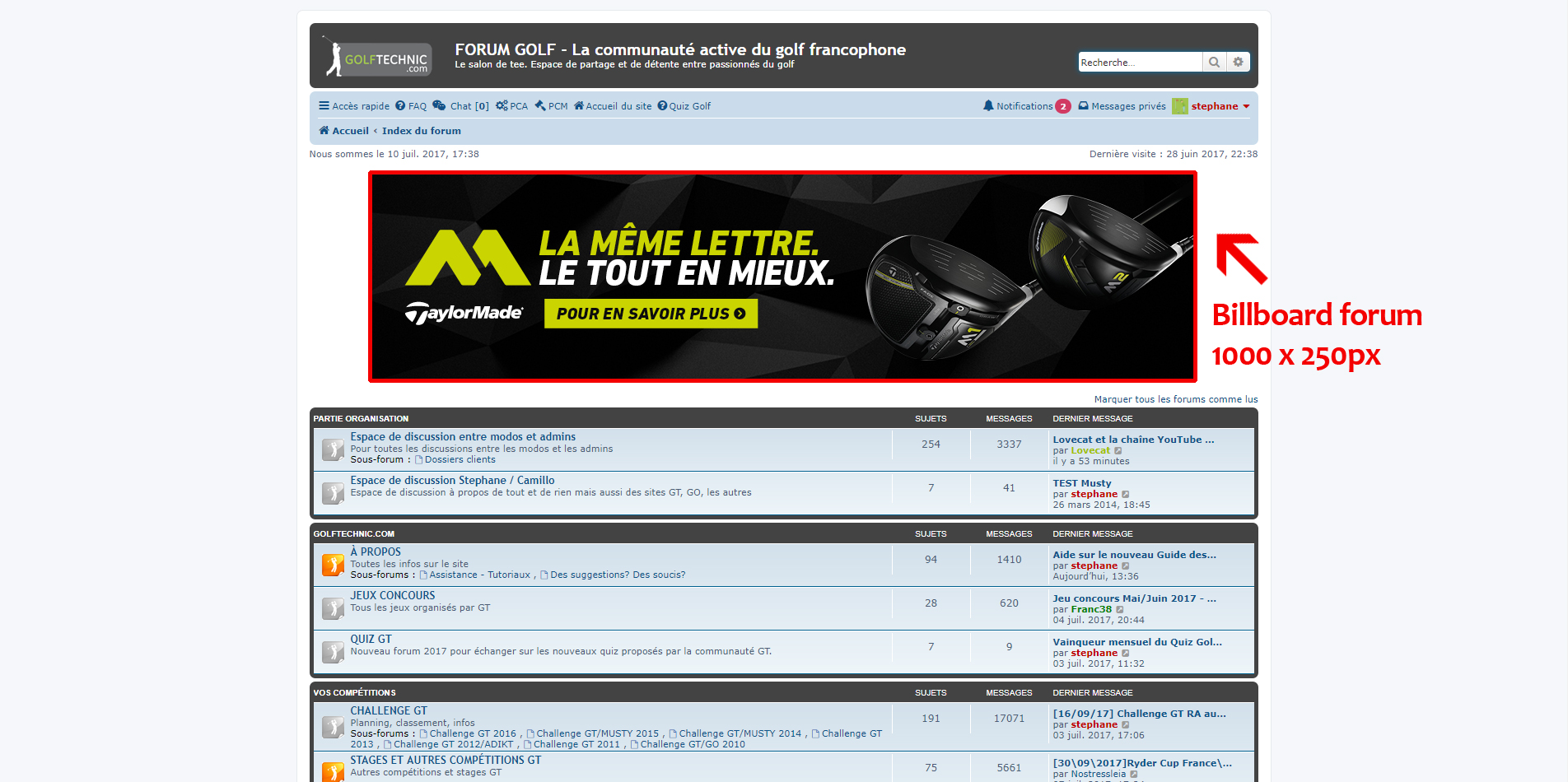
Task: Open Accueil du site link
Action: pos(613,106)
